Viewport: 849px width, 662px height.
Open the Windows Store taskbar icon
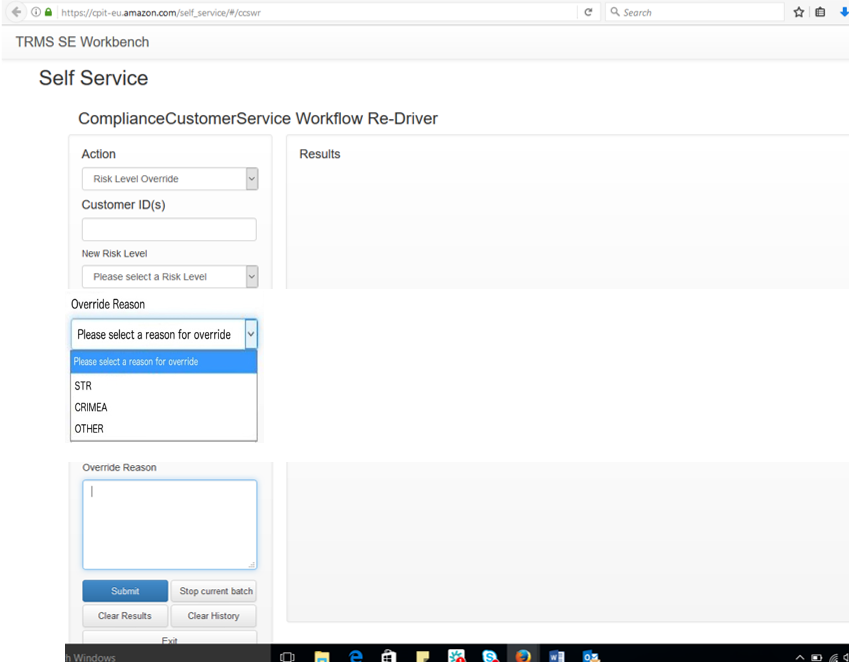coord(388,656)
